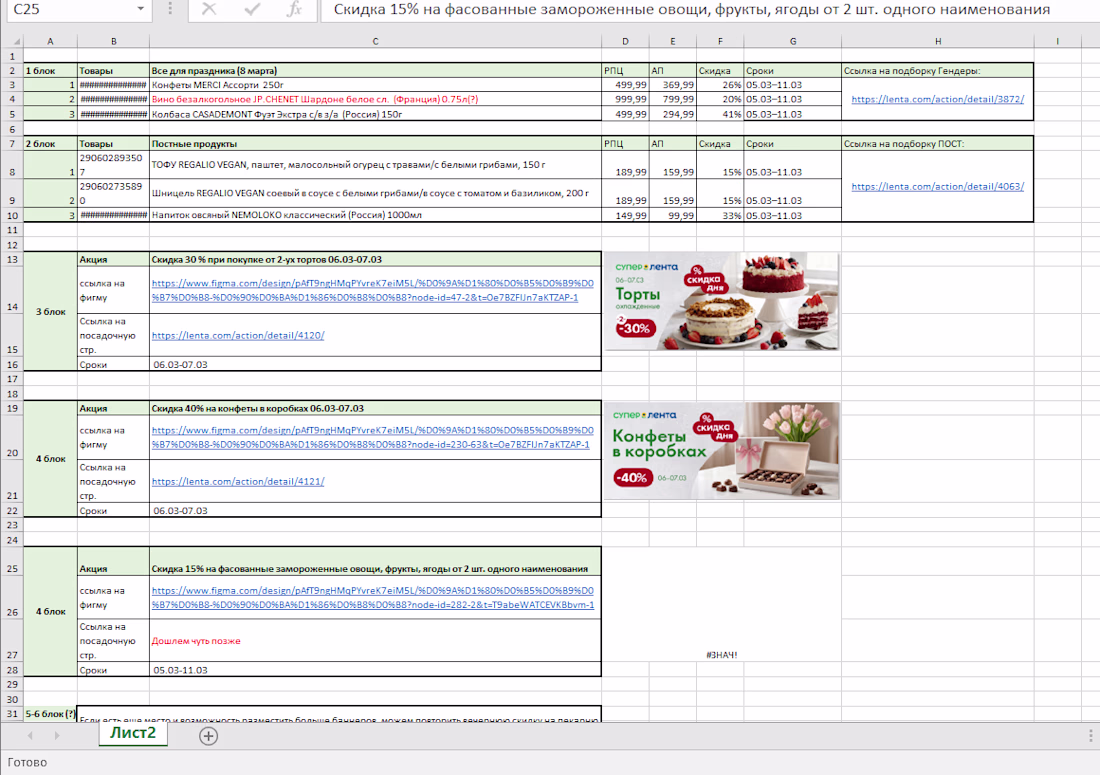The width and height of the screenshot is (1100, 775).
Task: Open lenta.com action detail 3872 link
Action: 937,100
